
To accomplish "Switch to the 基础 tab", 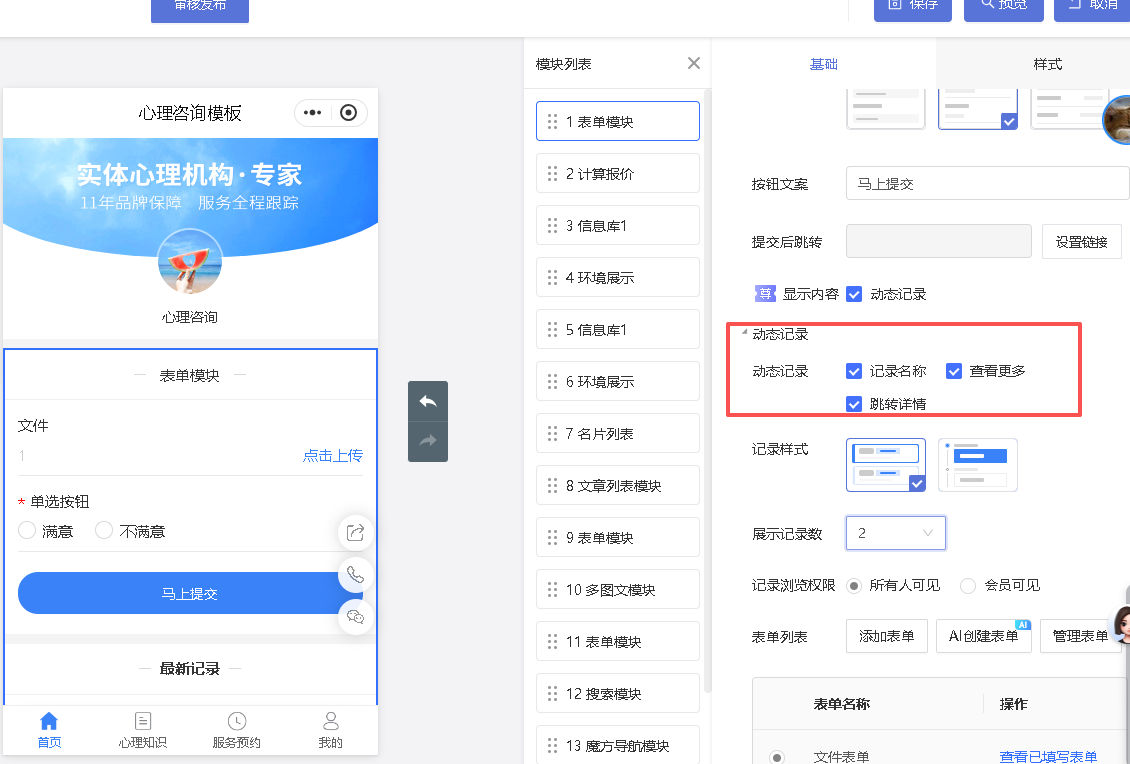I will (x=823, y=64).
